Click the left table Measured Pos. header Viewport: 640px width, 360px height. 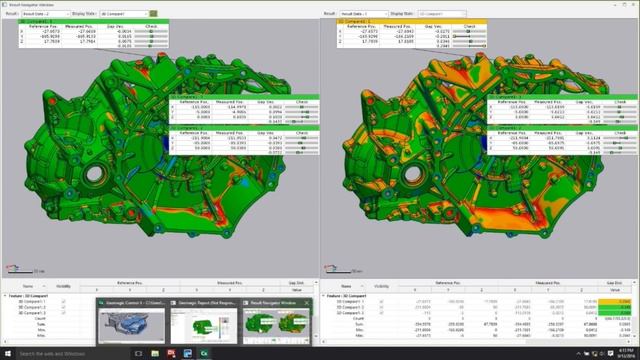pyautogui.click(x=229, y=283)
